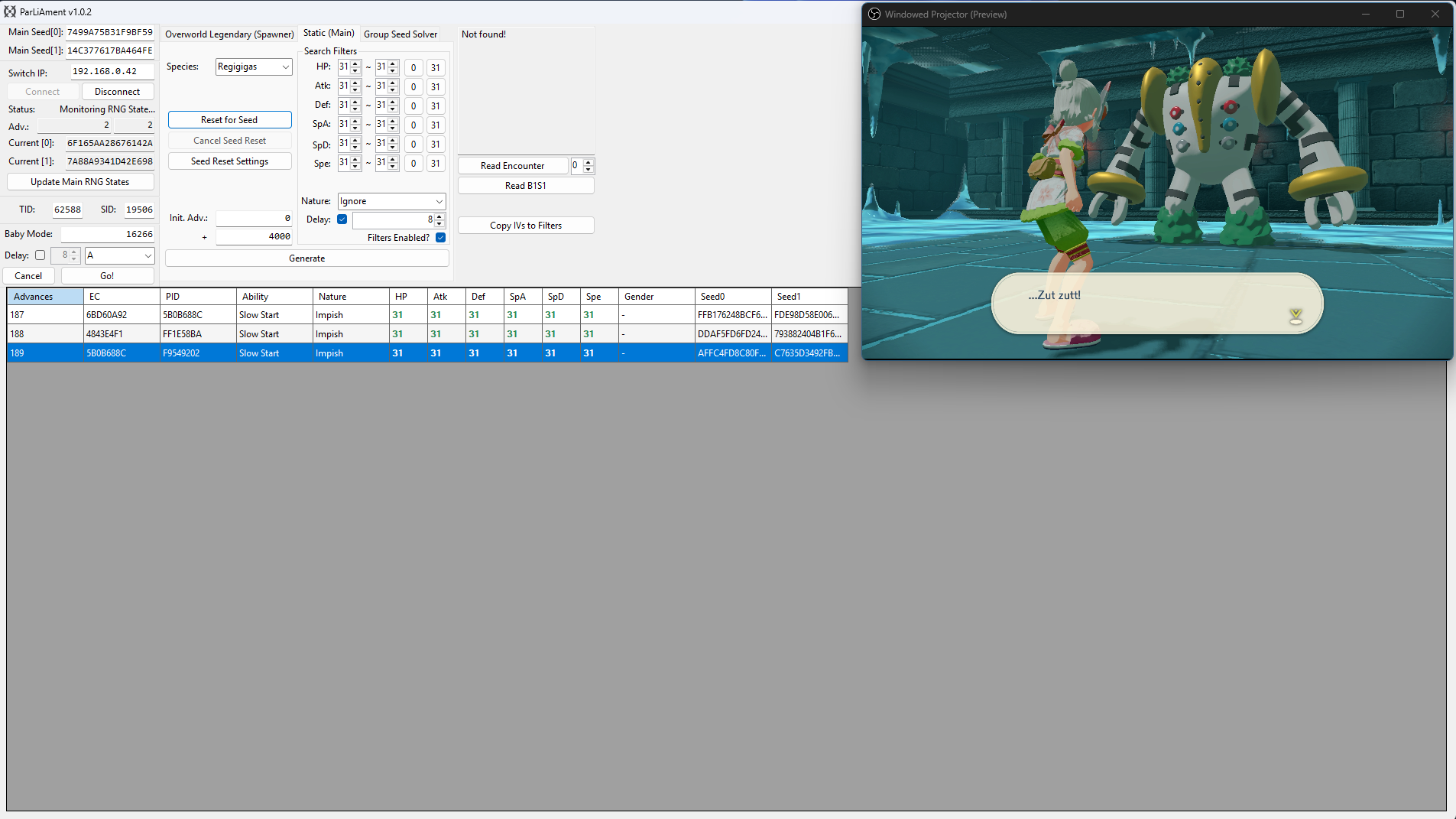
Task: Click the advances range field showing 4000
Action: (x=254, y=237)
